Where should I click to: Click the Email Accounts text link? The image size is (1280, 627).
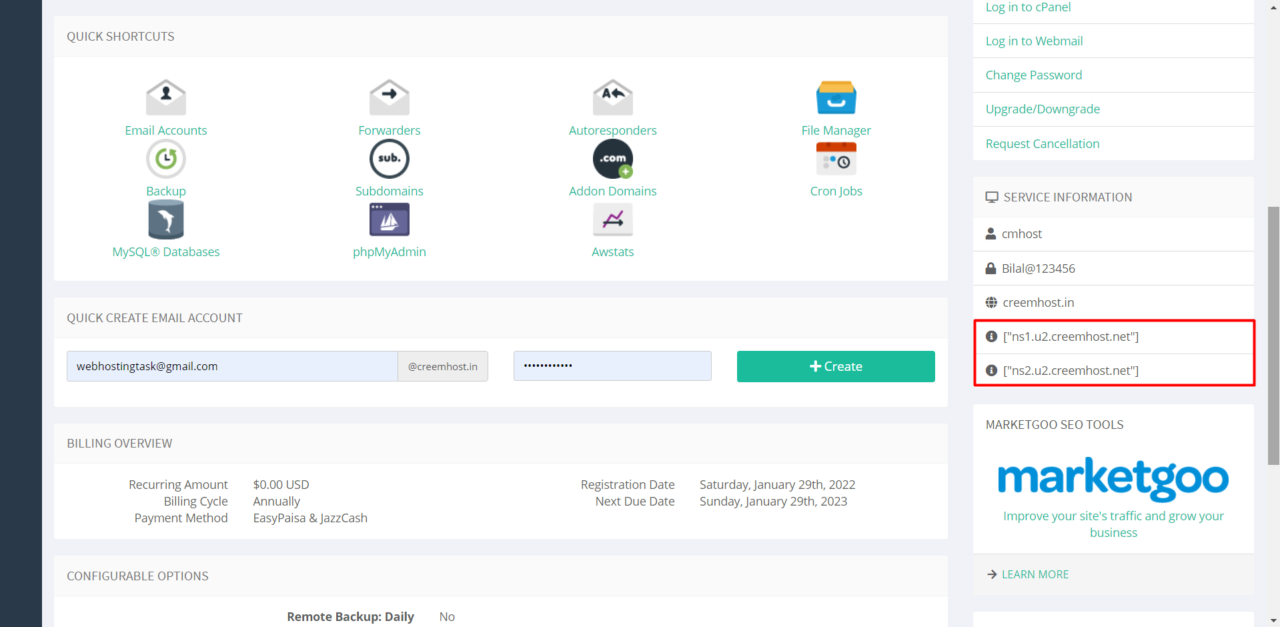tap(166, 130)
